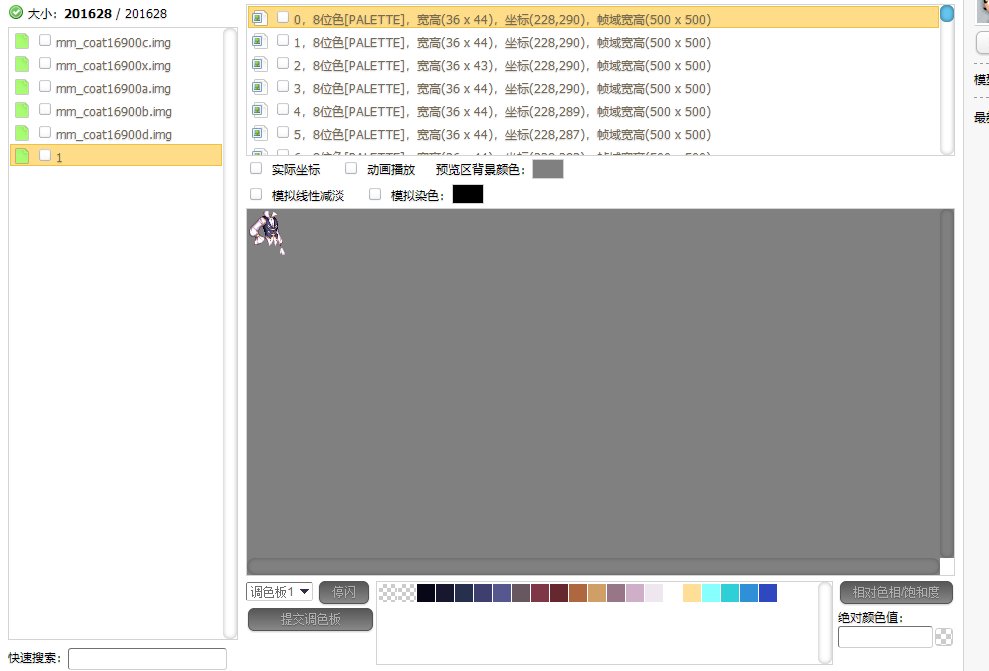
Task: Click the green file icon for mm_coat16900a.img
Action: [22, 88]
